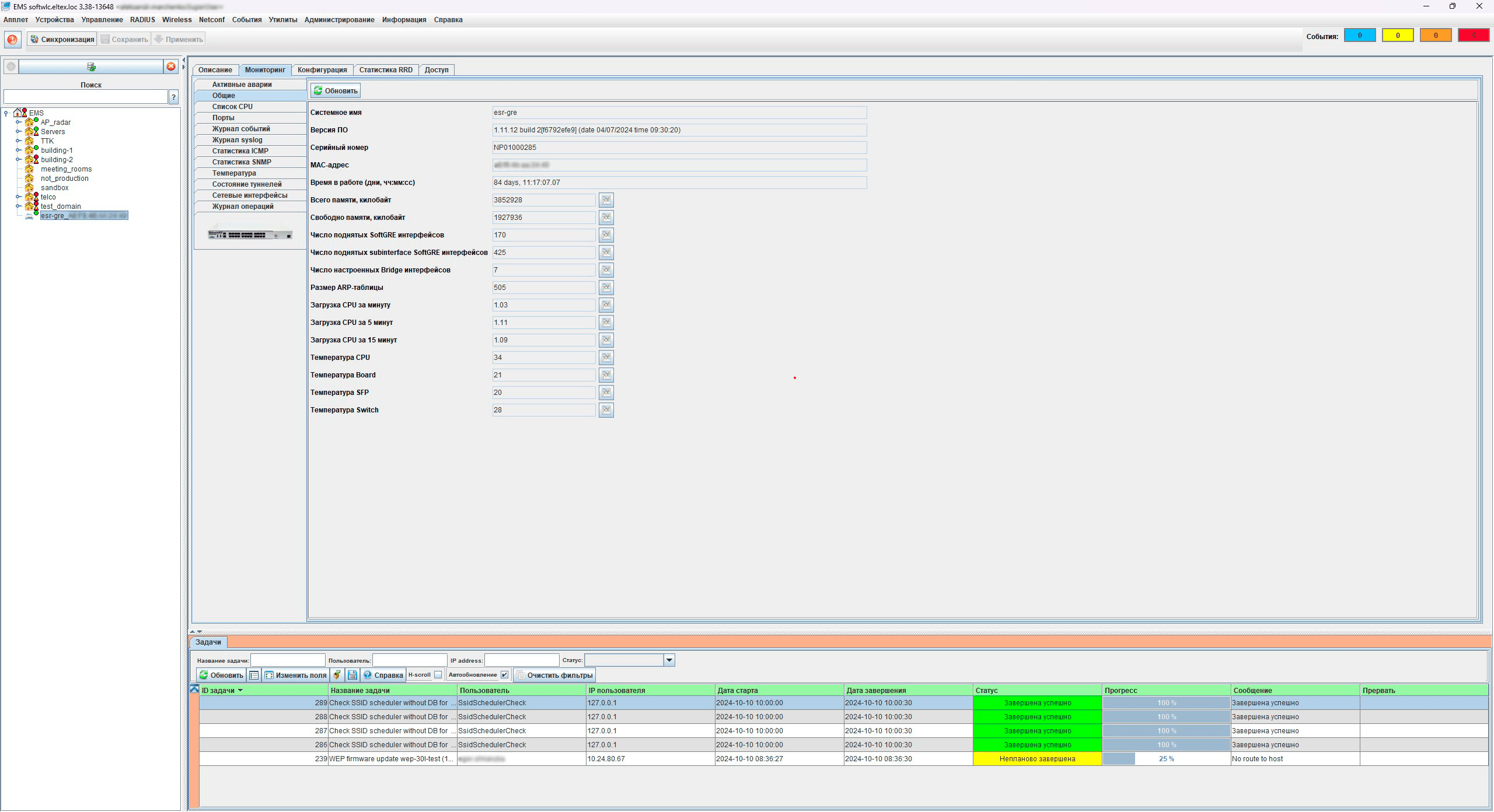The height and width of the screenshot is (812, 1494).
Task: Click the red alarm icon in main toolbar
Action: 12,40
